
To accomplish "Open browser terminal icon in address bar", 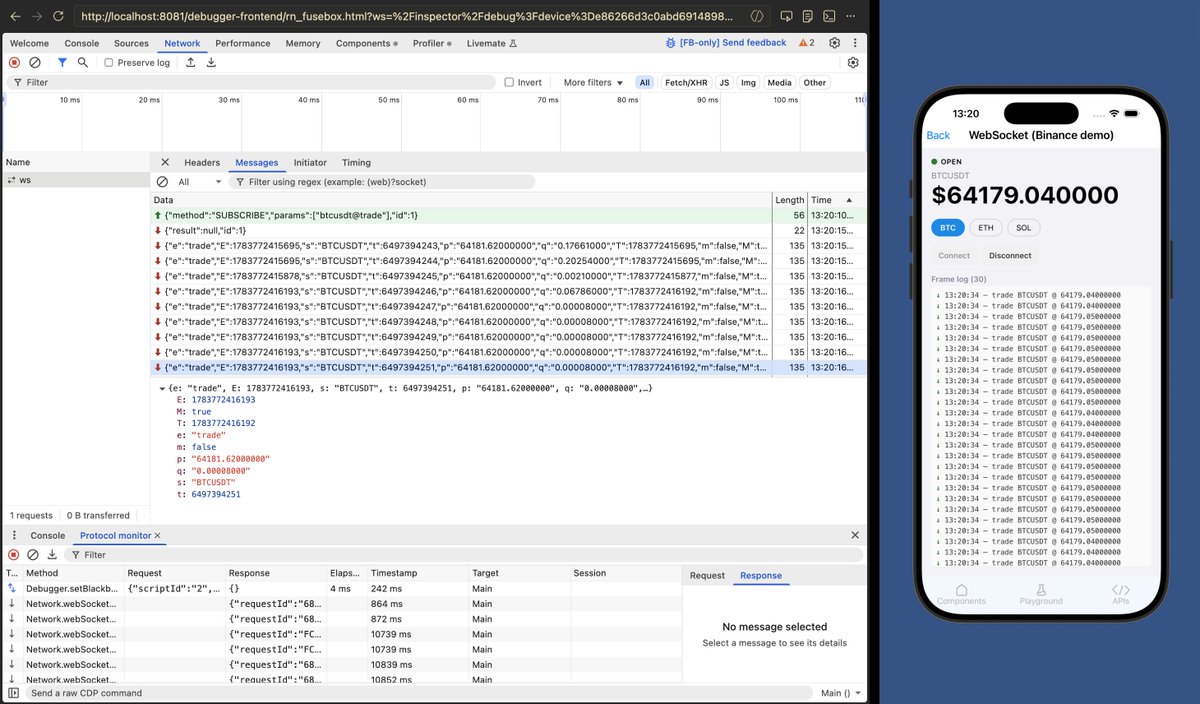I will click(830, 17).
